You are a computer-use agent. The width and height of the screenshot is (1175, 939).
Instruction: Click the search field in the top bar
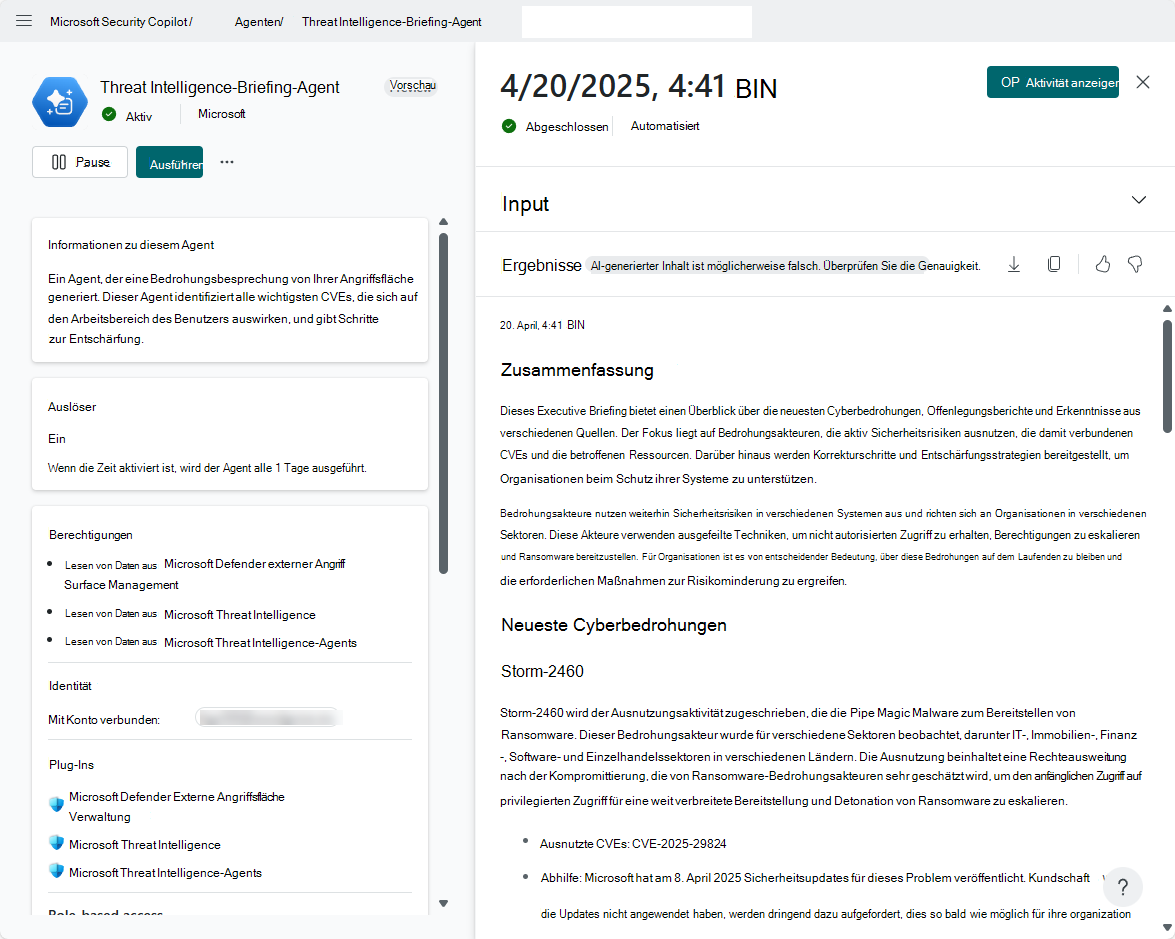pyautogui.click(x=636, y=21)
